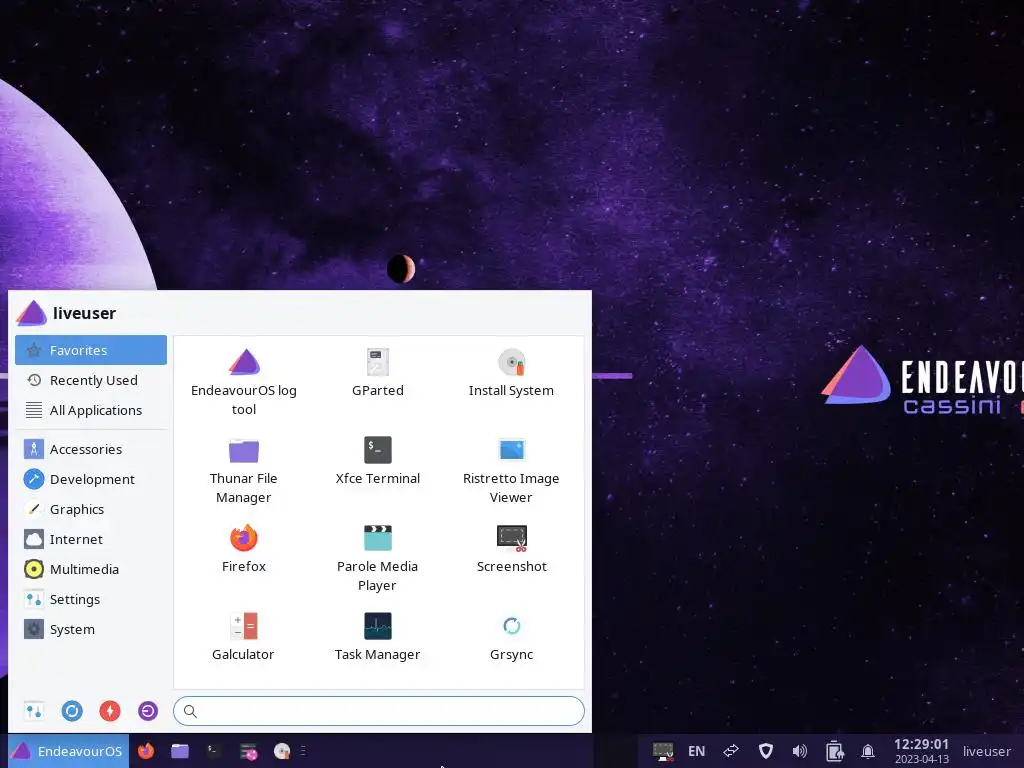The image size is (1024, 768).
Task: Open the network connections tray icon
Action: (x=731, y=751)
